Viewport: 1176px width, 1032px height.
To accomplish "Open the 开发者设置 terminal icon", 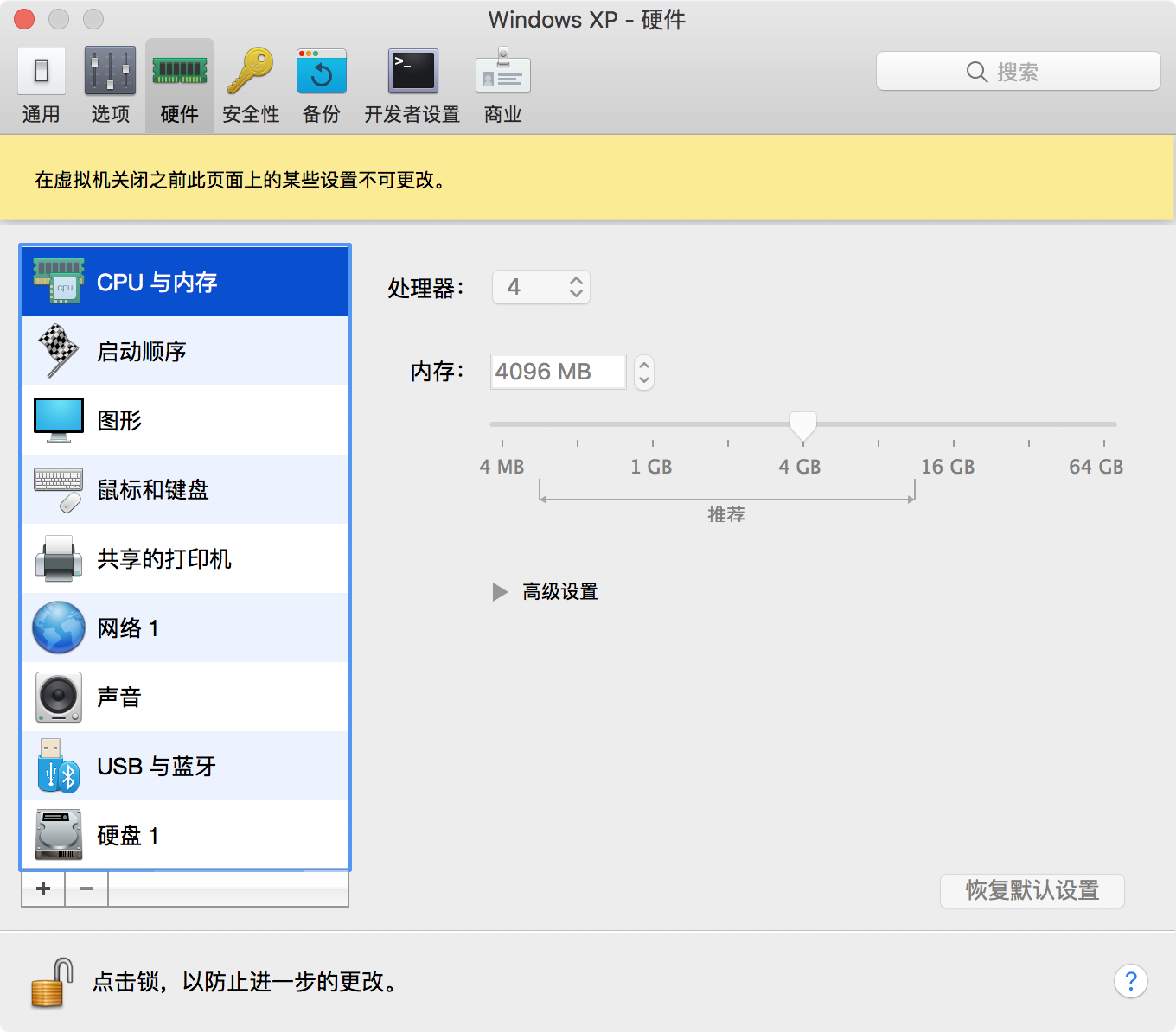I will [x=412, y=85].
